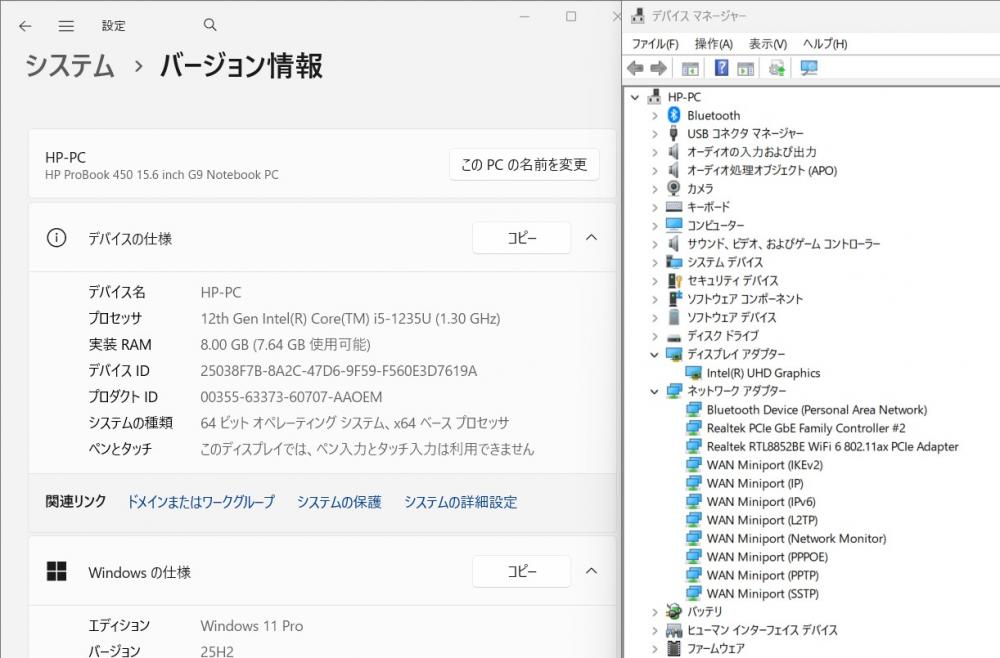Select the Intel(R) UHD Graphics device
This screenshot has width=1000, height=658.
762,373
